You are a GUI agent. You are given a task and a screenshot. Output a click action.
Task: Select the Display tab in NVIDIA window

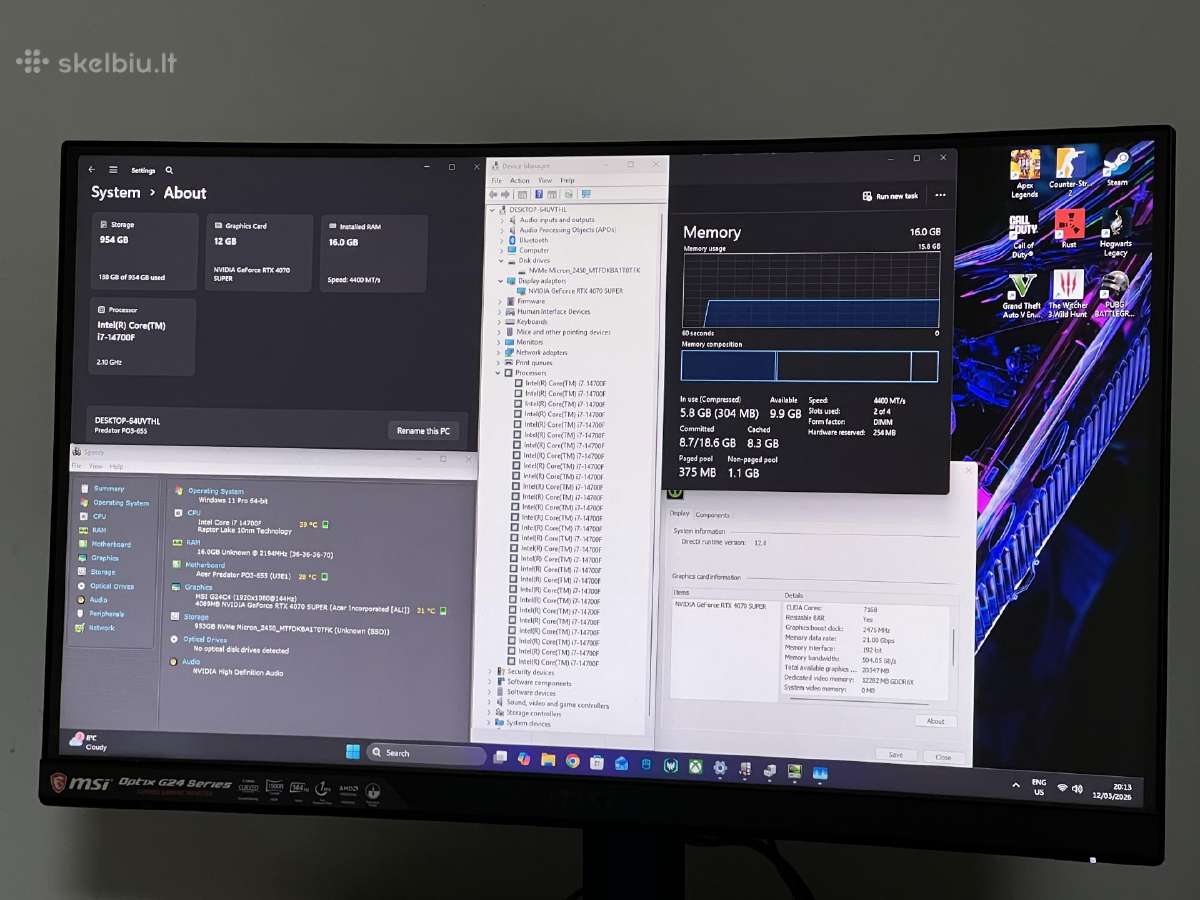coord(679,514)
